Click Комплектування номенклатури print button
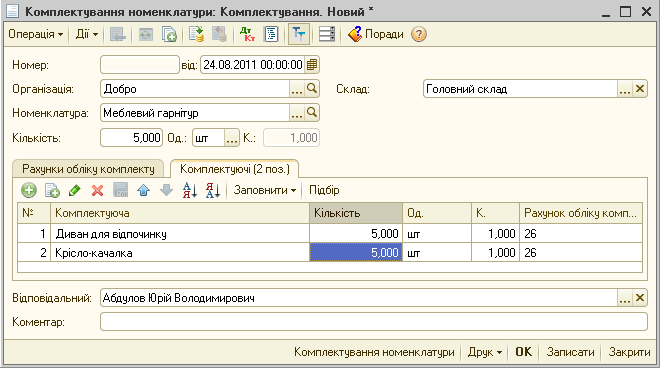660x368 pixels. [x=374, y=352]
